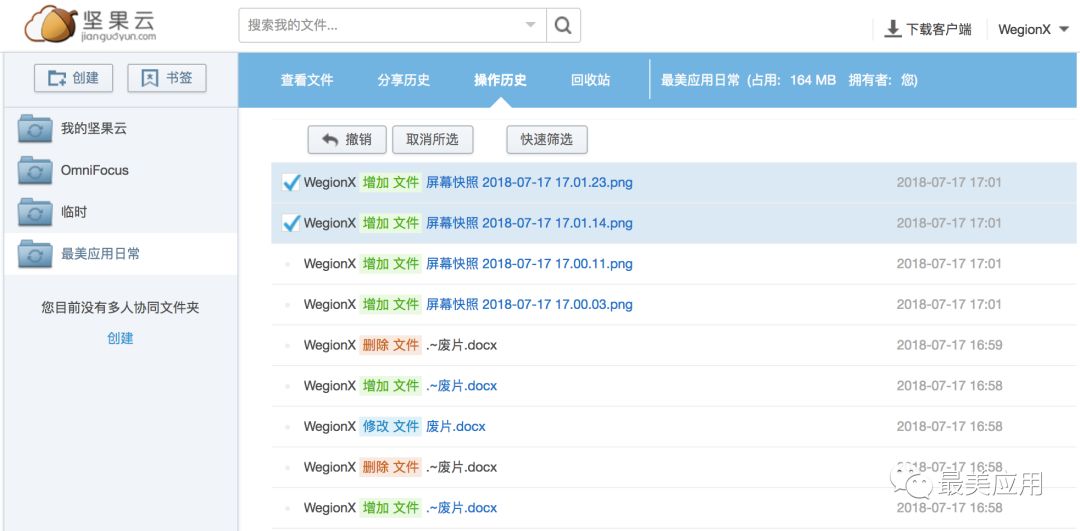The image size is (1080, 531).
Task: Select the 临时 folder icon
Action: [x=34, y=212]
